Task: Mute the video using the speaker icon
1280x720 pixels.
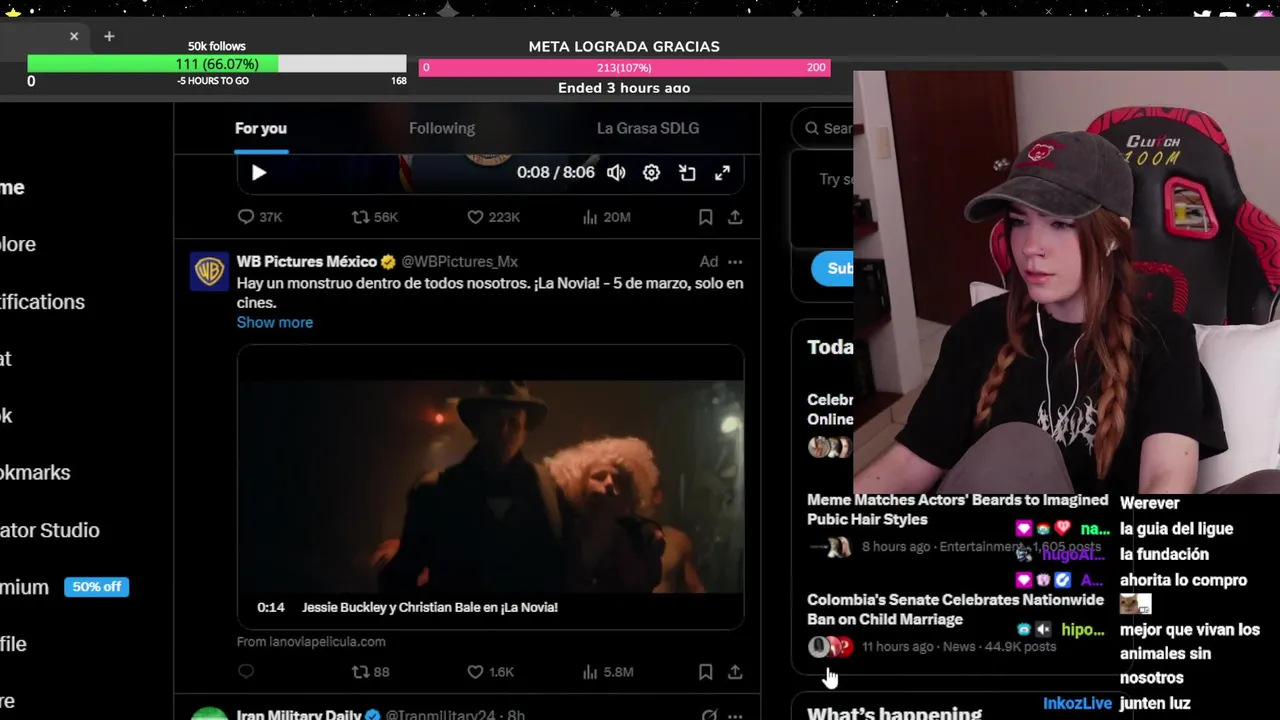Action: (x=616, y=173)
